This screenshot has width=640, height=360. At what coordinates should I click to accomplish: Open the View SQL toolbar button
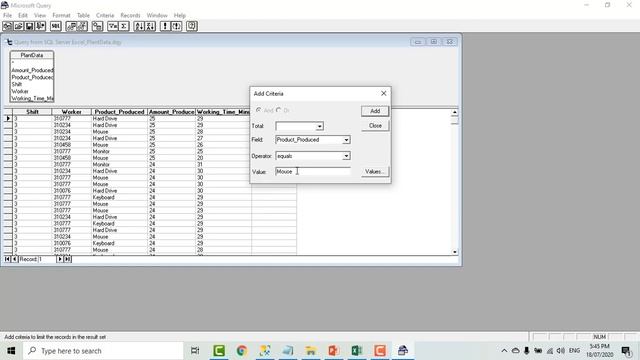pos(56,26)
